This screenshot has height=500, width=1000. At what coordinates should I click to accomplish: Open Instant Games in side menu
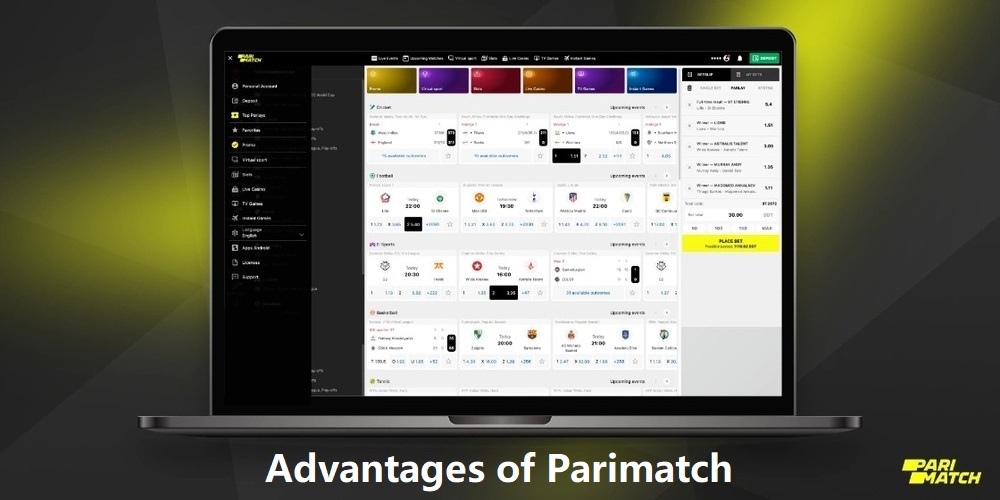[x=252, y=218]
